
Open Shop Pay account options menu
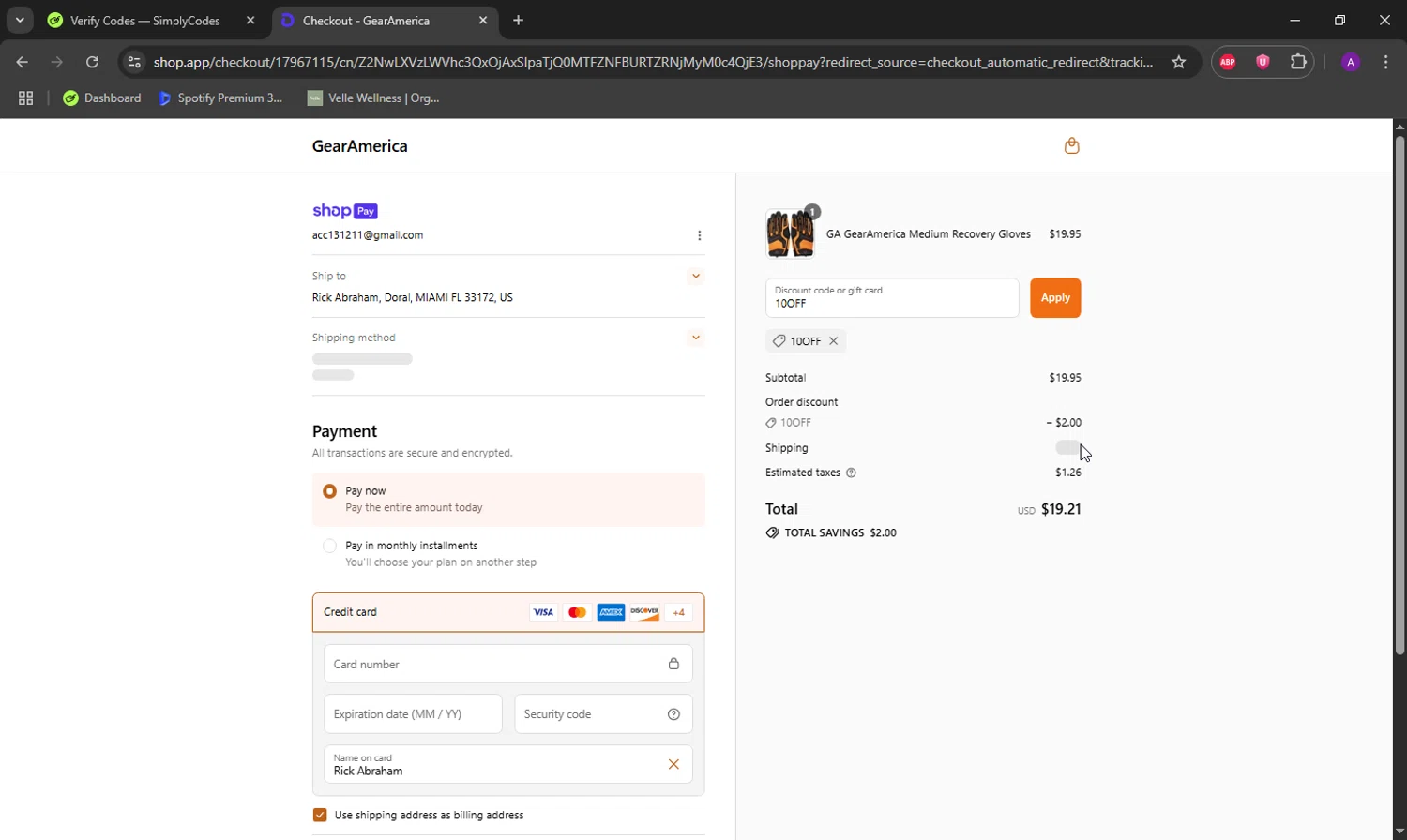point(699,235)
